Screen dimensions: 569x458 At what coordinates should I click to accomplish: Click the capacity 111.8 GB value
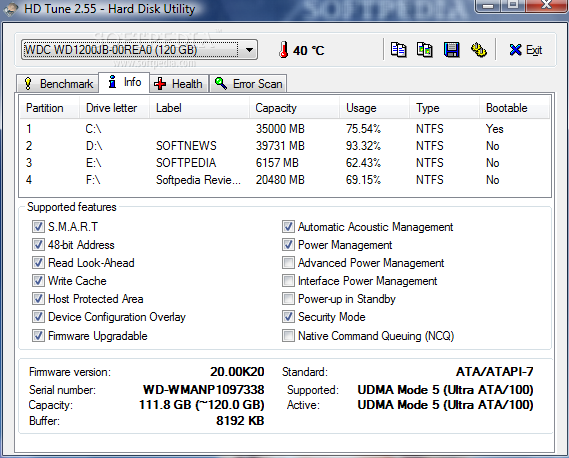pyautogui.click(x=202, y=405)
